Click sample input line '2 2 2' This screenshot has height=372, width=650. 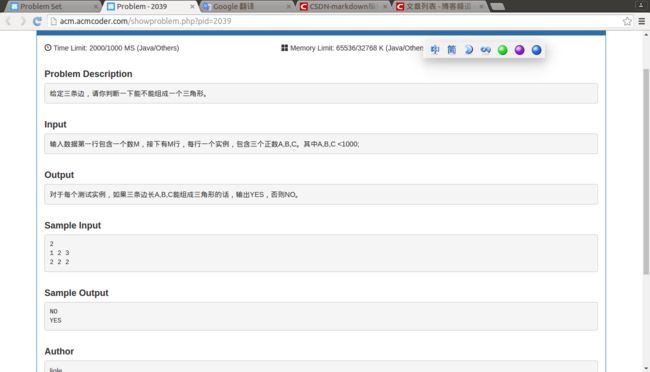click(x=60, y=262)
